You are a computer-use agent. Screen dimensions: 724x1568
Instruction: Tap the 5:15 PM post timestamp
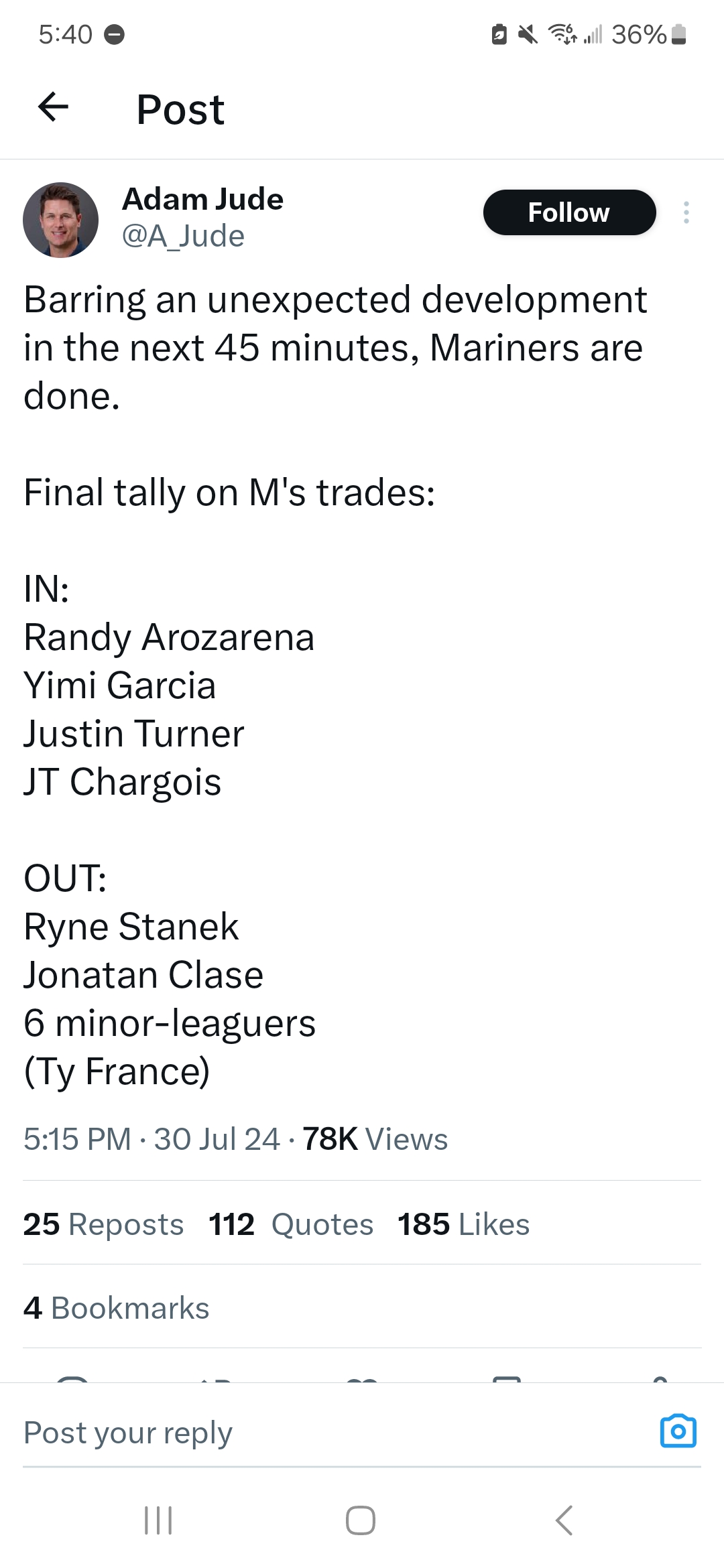coord(77,1139)
